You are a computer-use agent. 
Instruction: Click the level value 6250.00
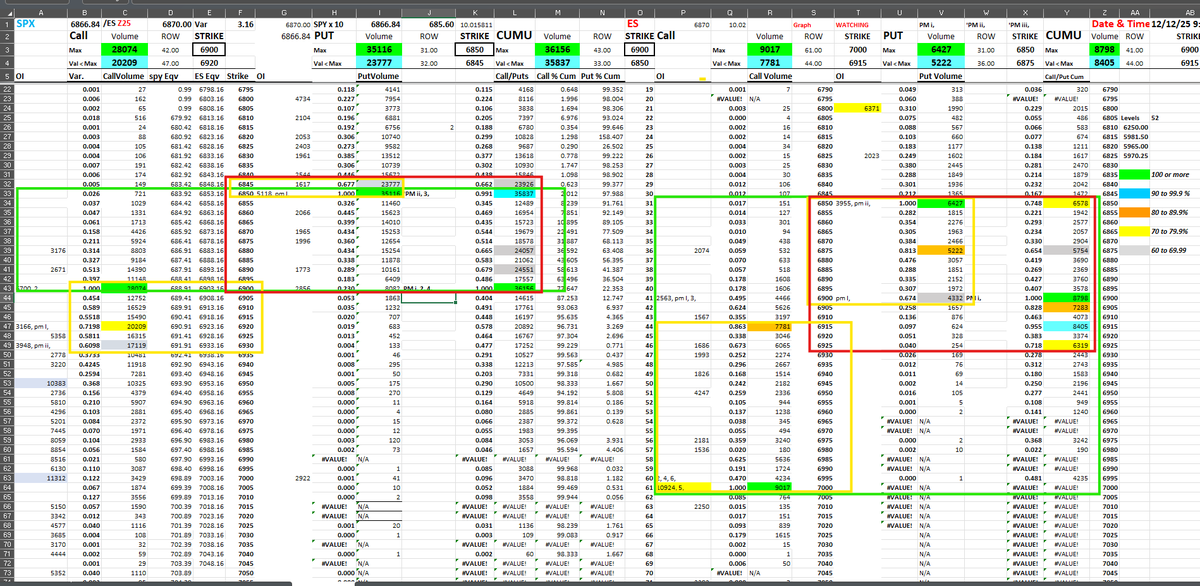point(1136,127)
